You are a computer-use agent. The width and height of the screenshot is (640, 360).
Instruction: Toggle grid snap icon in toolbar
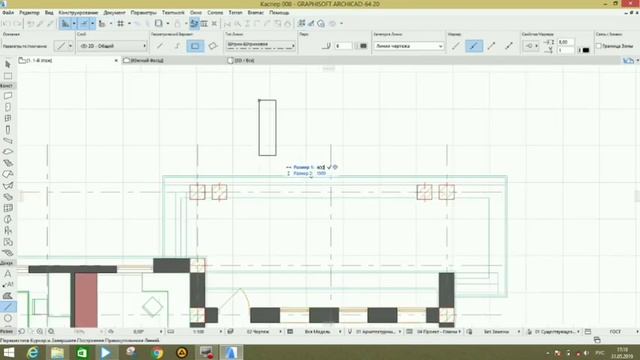pos(120,24)
